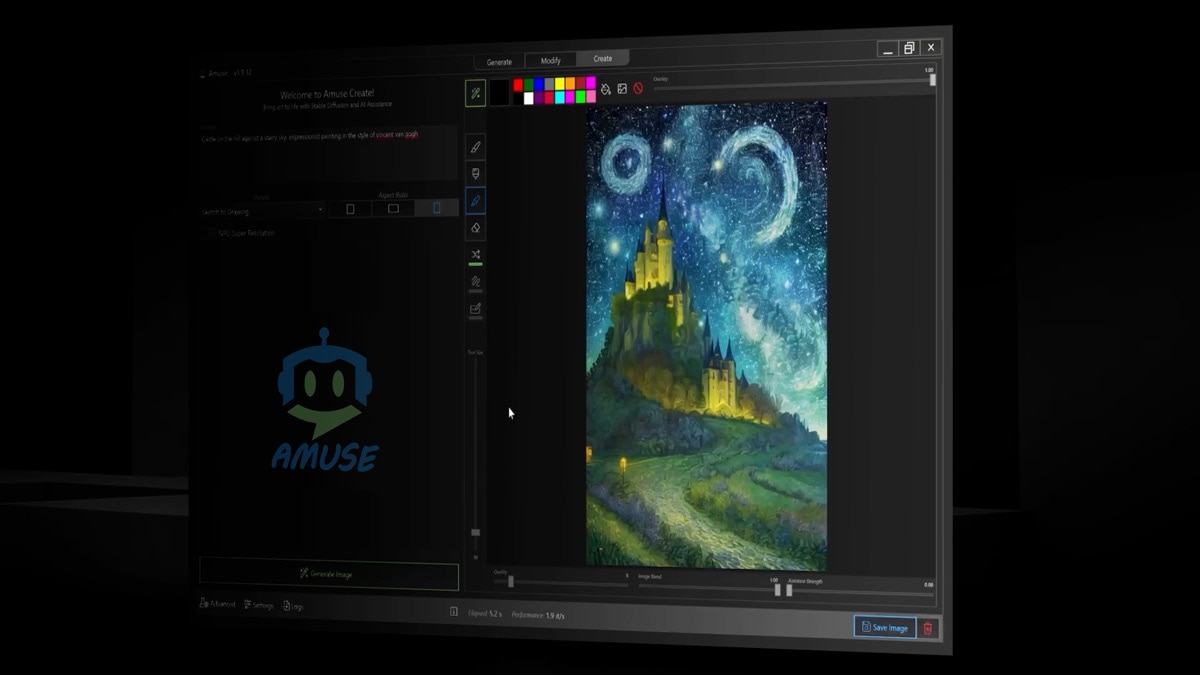Viewport: 1200px width, 675px height.
Task: Click the Elapsed 5.2 s readout
Action: pyautogui.click(x=485, y=613)
